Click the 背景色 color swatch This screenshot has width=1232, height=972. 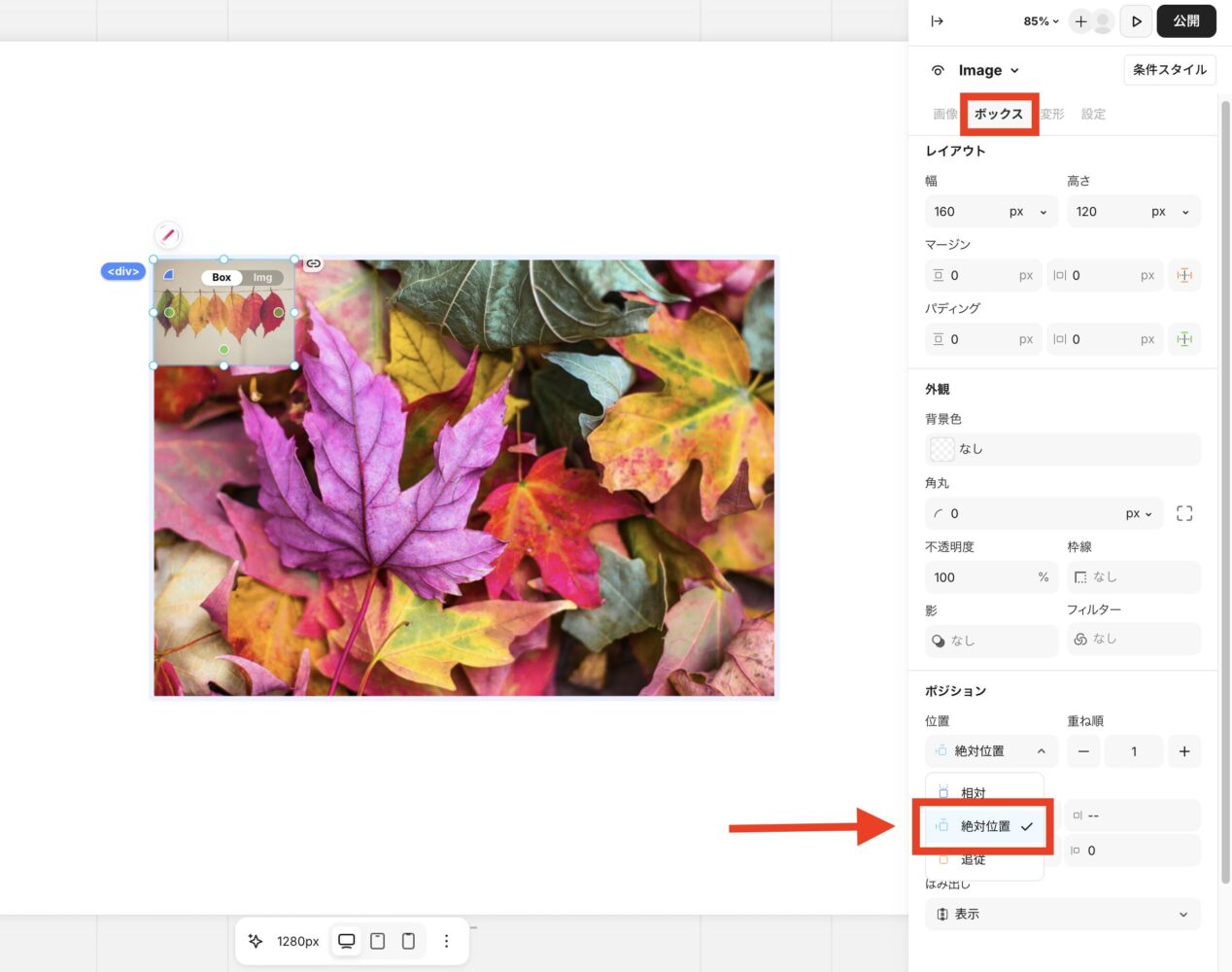click(x=941, y=449)
